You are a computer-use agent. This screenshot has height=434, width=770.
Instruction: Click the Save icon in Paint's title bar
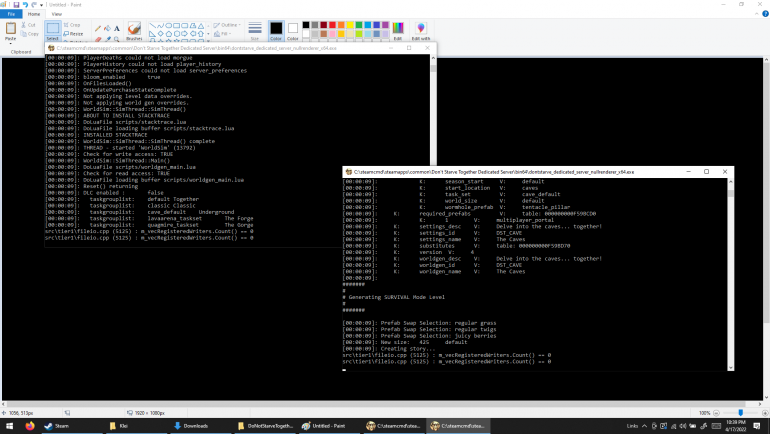click(16, 4)
